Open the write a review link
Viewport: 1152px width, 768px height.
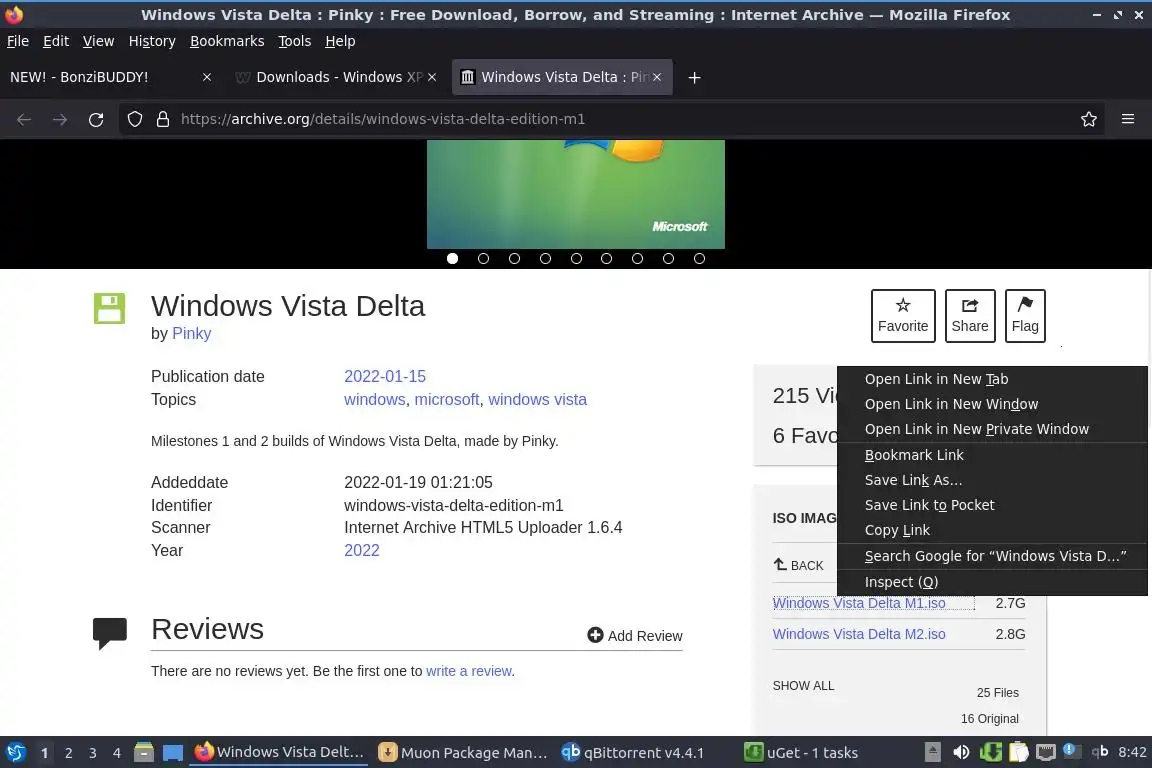pos(469,671)
